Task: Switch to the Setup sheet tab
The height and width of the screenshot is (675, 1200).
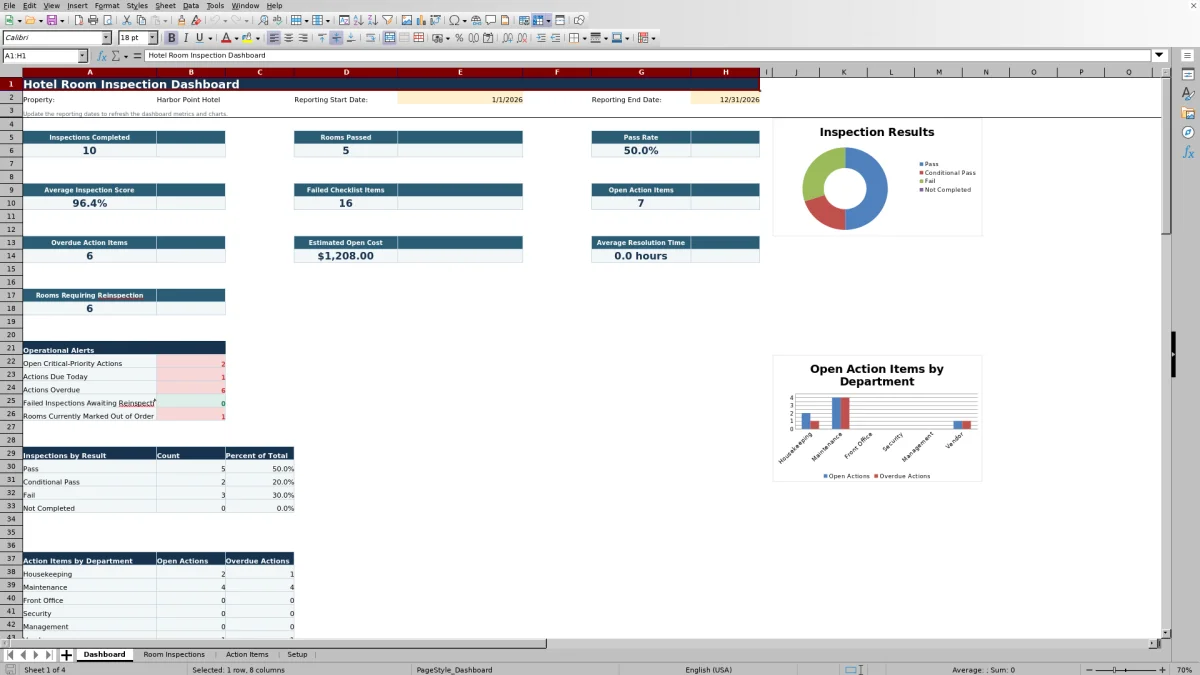Action: tap(297, 655)
